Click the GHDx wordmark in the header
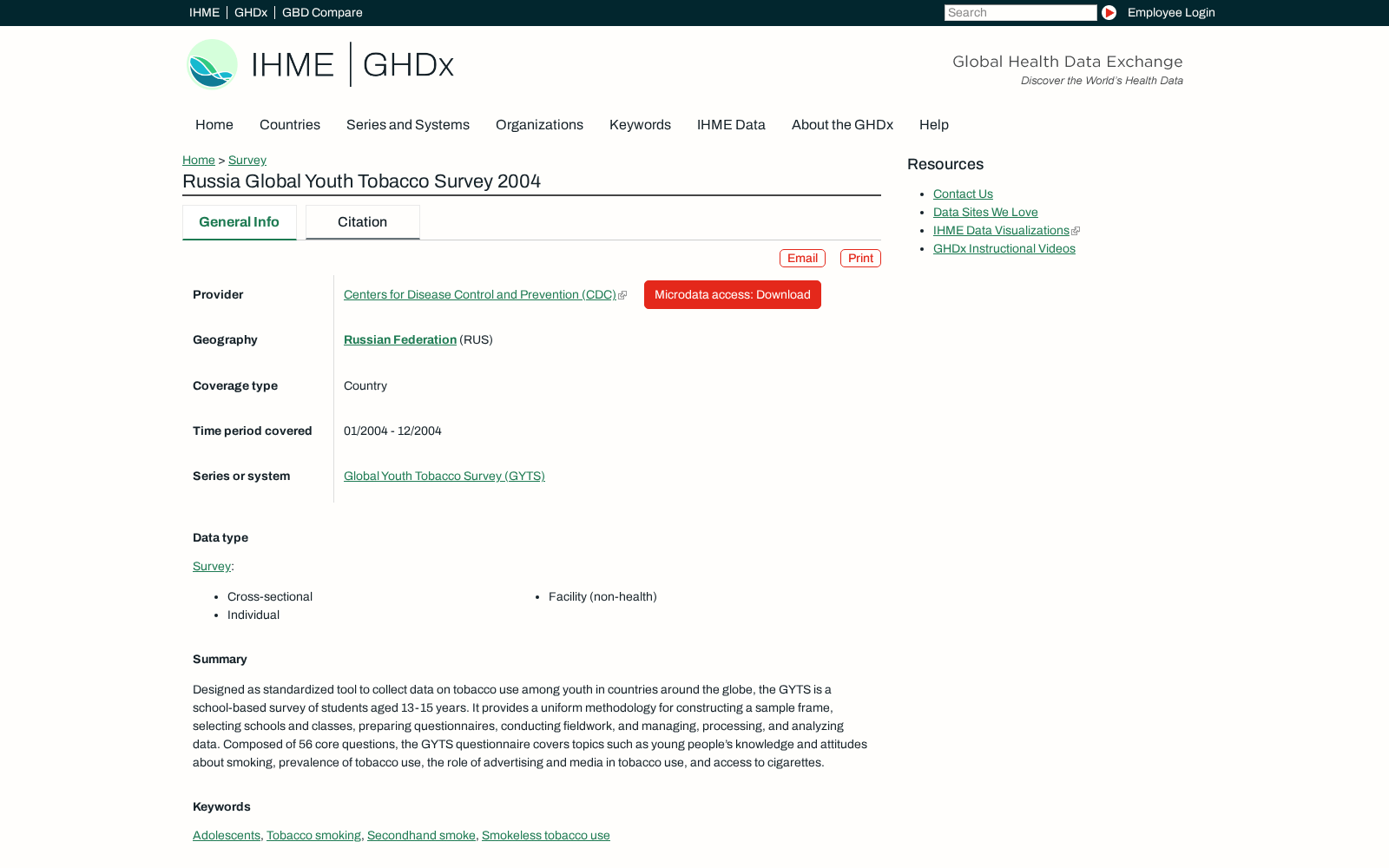Viewport: 1389px width, 868px height. tap(408, 65)
